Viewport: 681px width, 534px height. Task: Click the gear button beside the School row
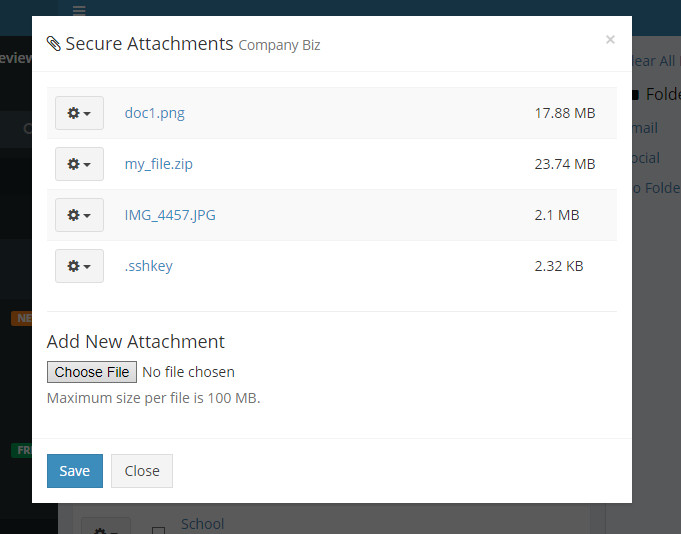105,527
